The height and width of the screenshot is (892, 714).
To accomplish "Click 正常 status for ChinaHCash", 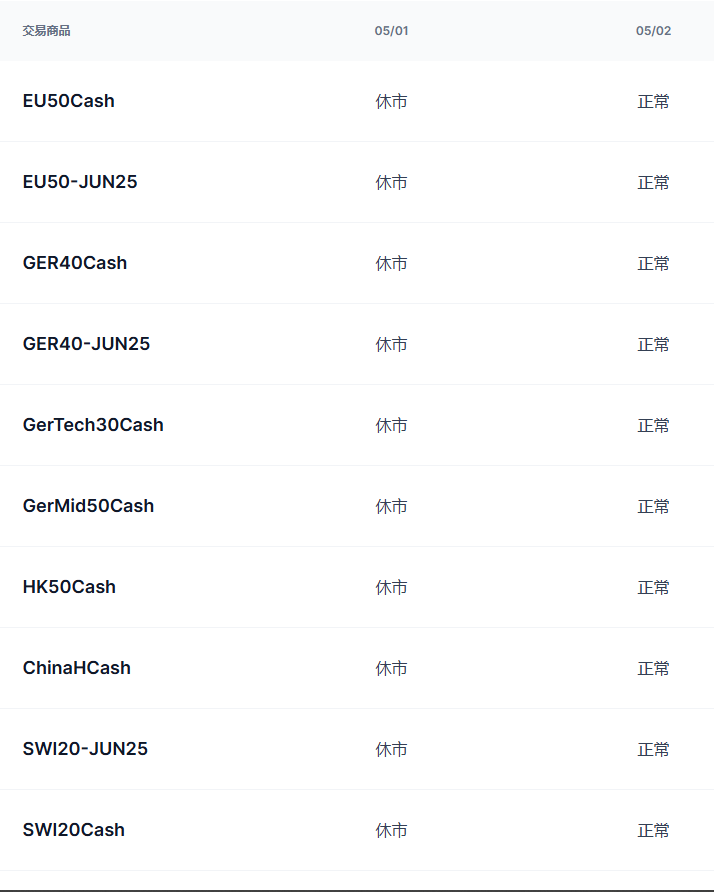I will click(653, 669).
